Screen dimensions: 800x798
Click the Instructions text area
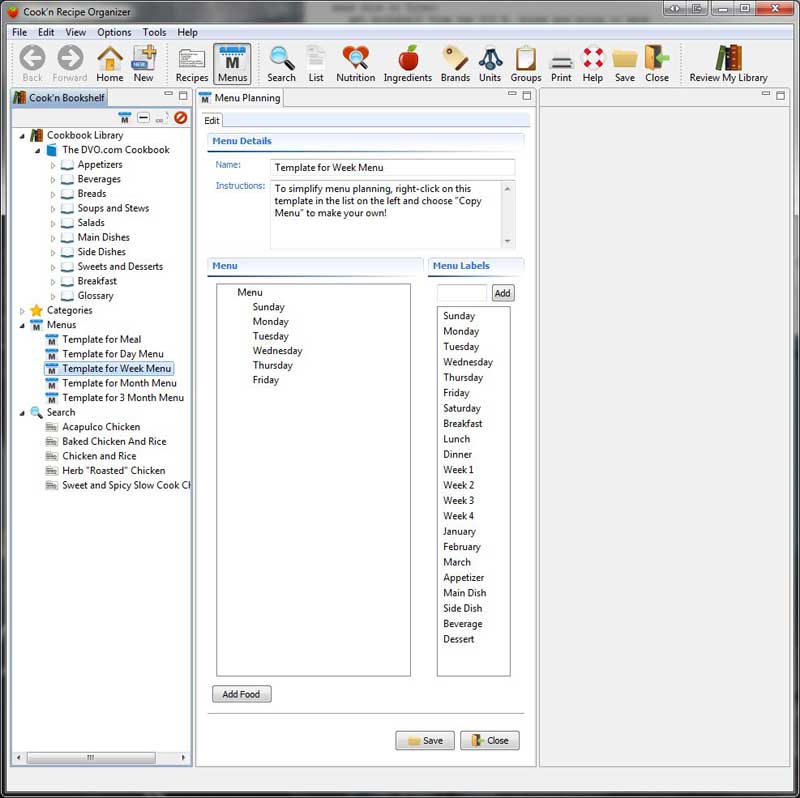[386, 214]
